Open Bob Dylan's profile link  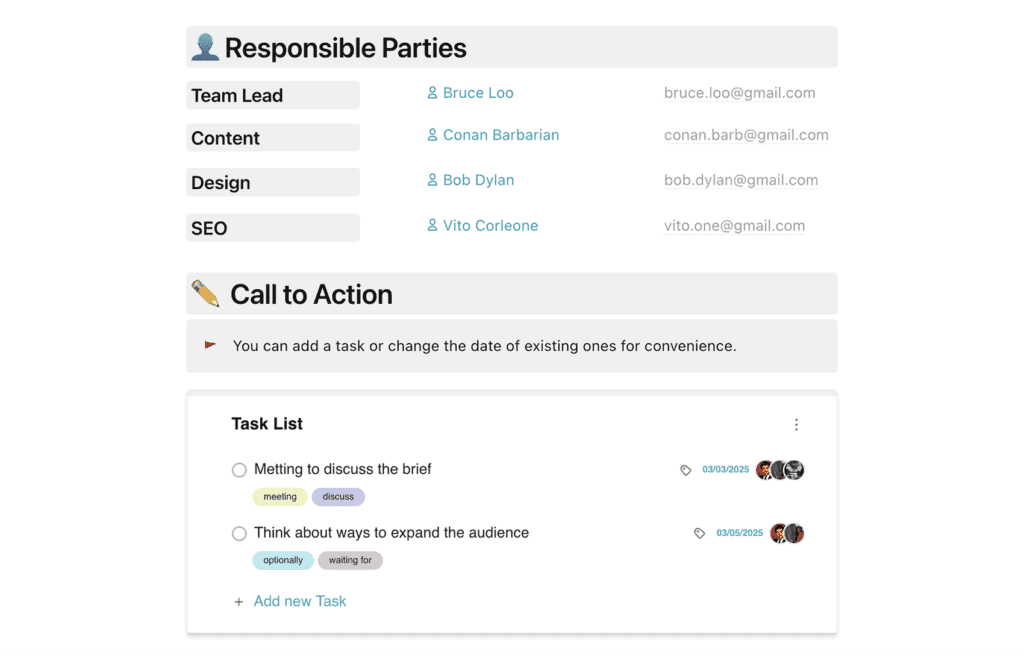click(x=478, y=180)
